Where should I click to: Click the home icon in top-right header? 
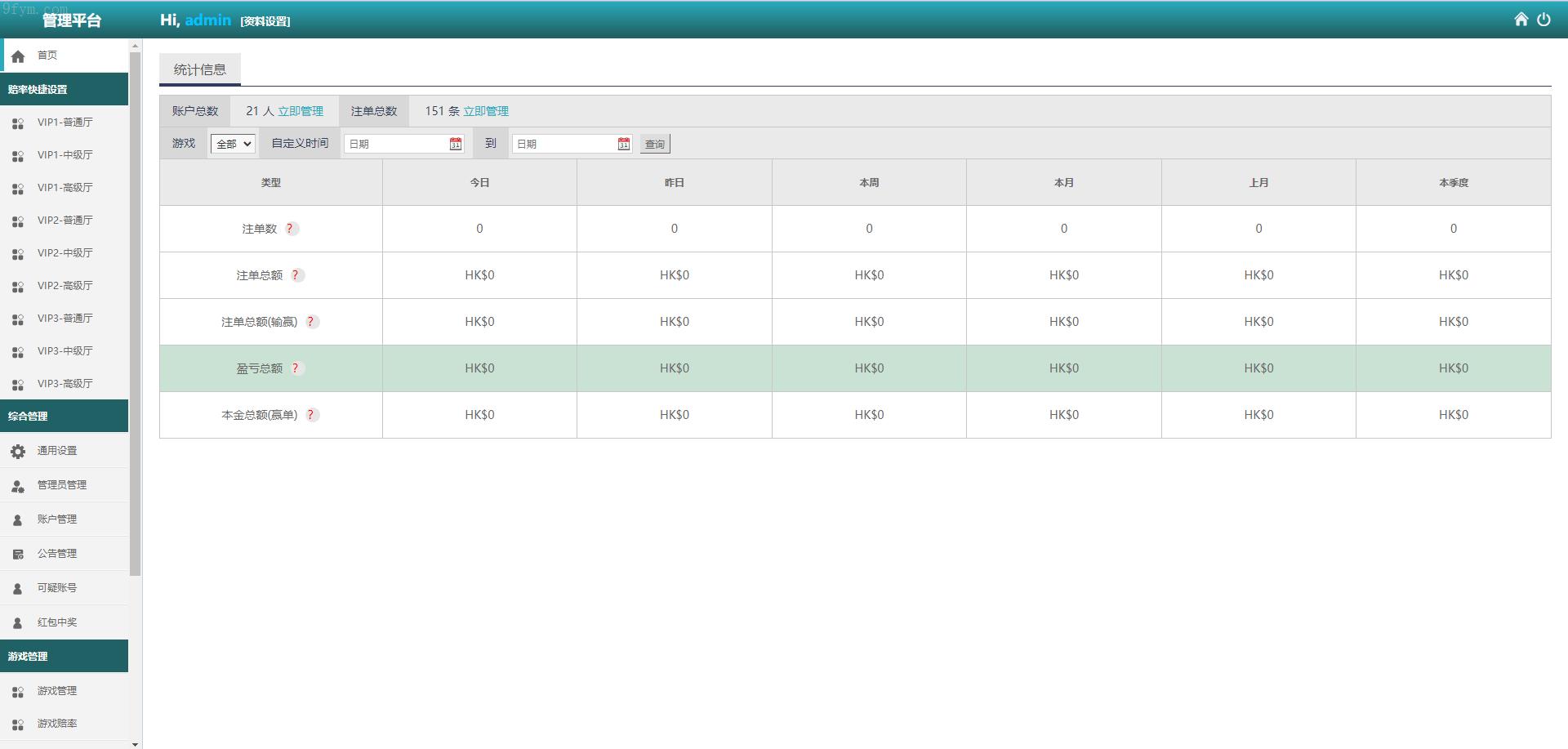[x=1521, y=20]
